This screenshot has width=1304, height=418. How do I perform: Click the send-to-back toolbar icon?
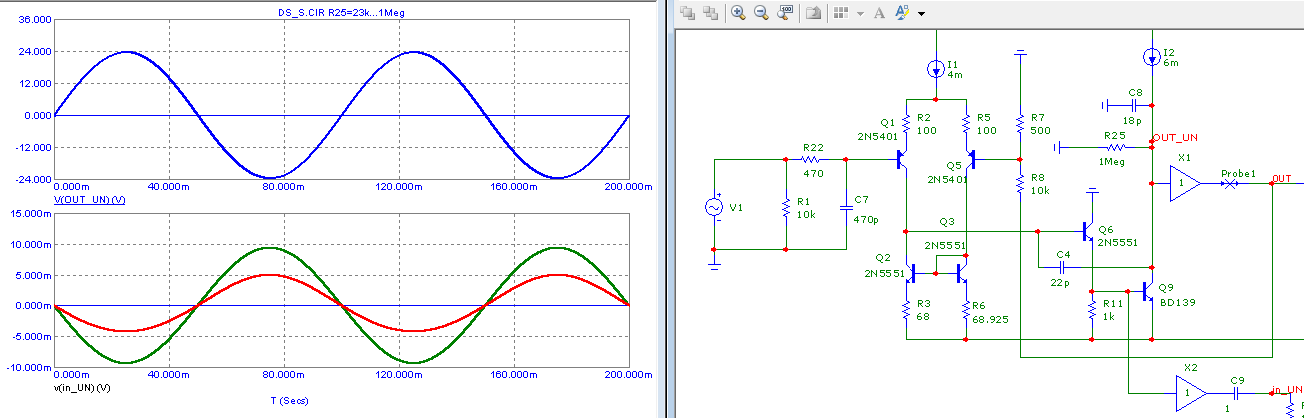point(709,13)
